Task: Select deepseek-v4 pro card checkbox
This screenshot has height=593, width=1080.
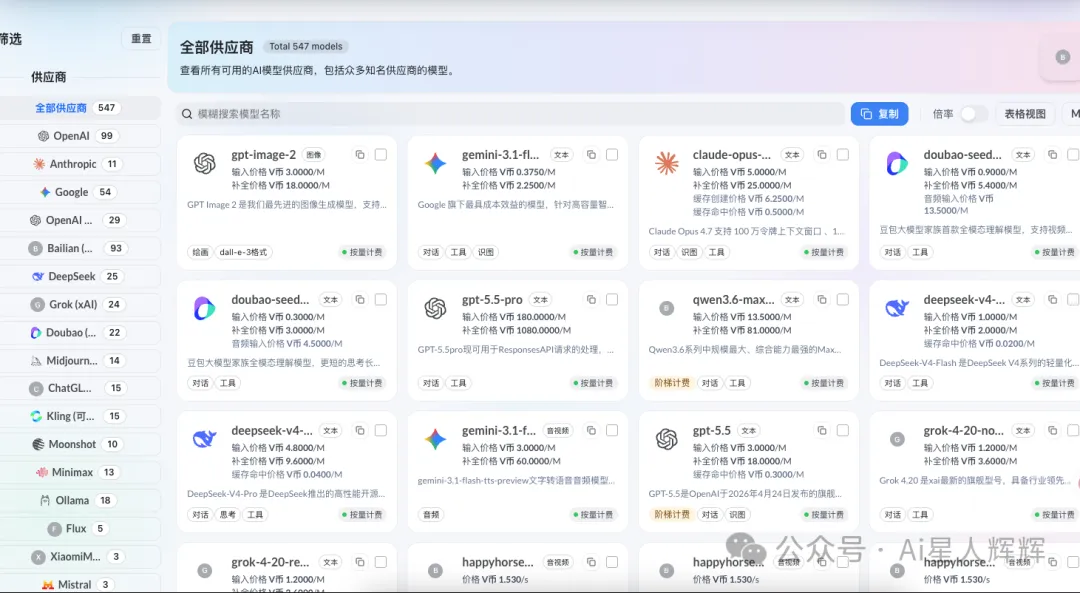Action: tap(380, 430)
